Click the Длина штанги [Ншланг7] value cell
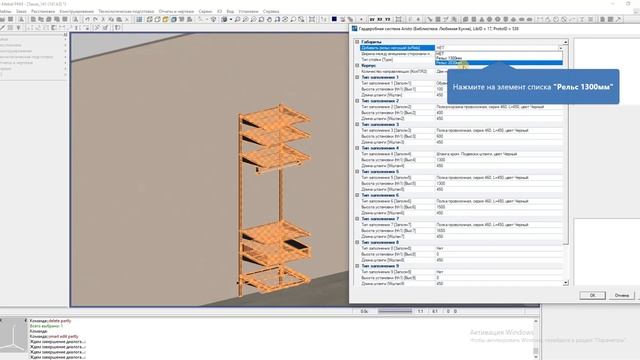640x360 pixels. tap(499, 236)
